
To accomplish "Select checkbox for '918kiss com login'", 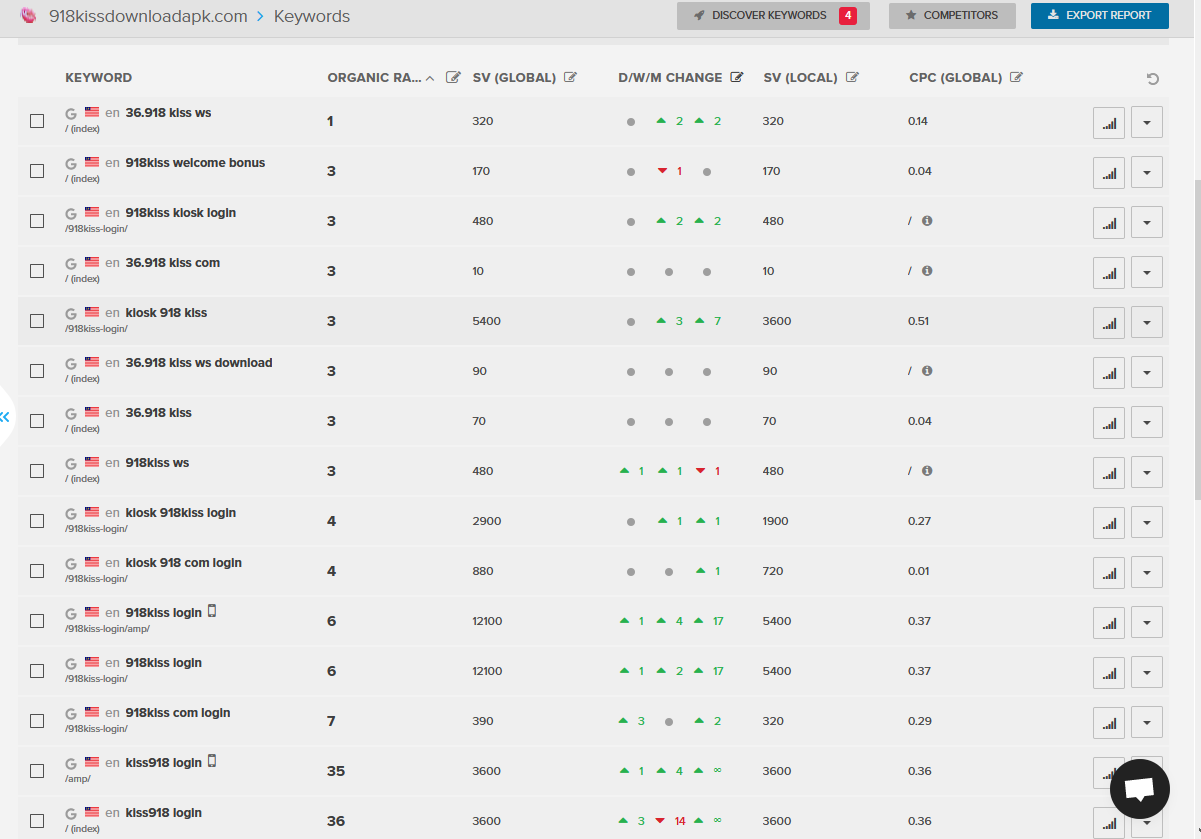I will (37, 721).
